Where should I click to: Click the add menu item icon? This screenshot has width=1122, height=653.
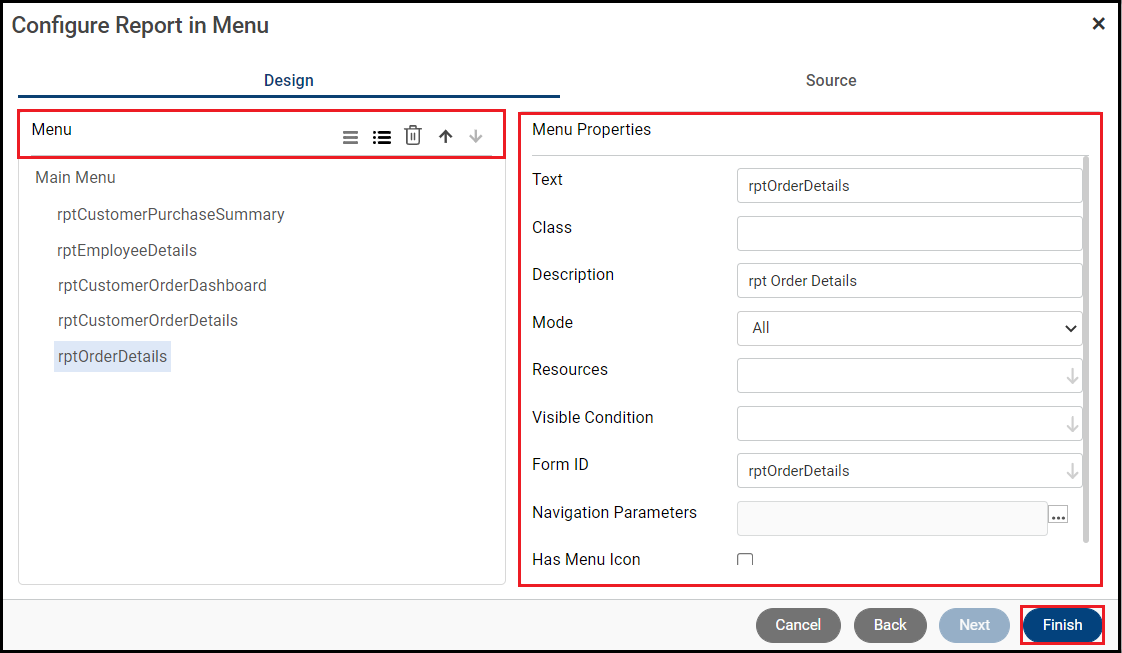[x=350, y=137]
